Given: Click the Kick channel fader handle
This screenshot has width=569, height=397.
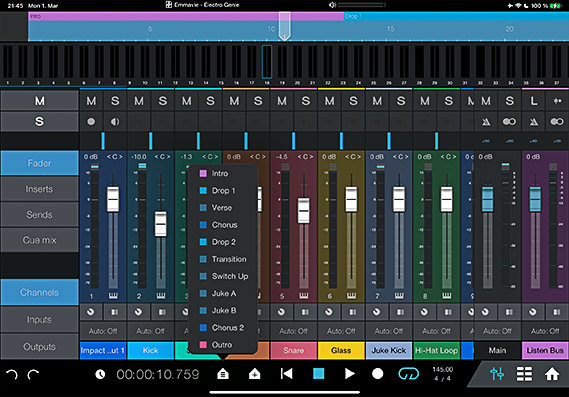Looking at the screenshot, I should click(x=161, y=224).
